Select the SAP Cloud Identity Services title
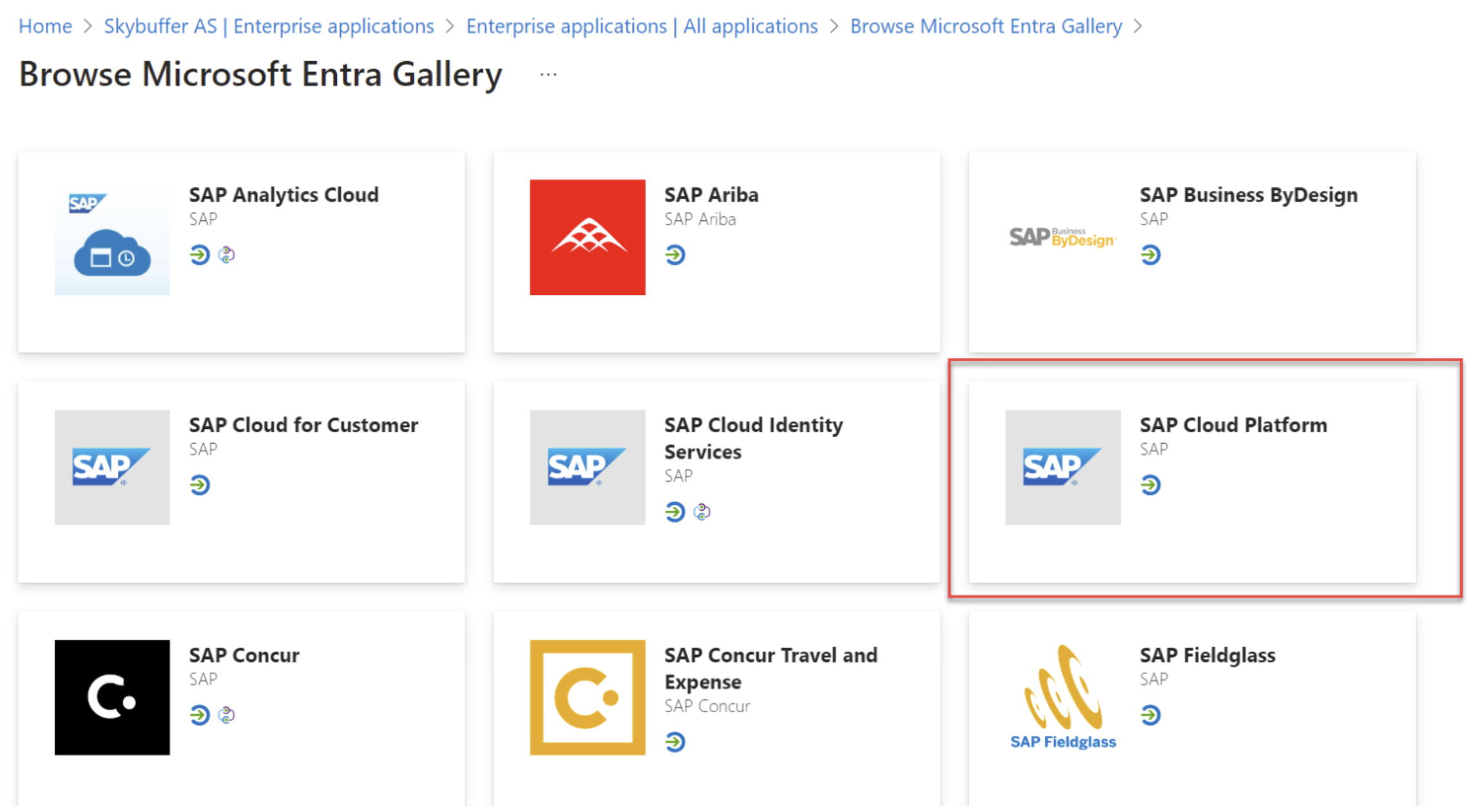 [754, 439]
